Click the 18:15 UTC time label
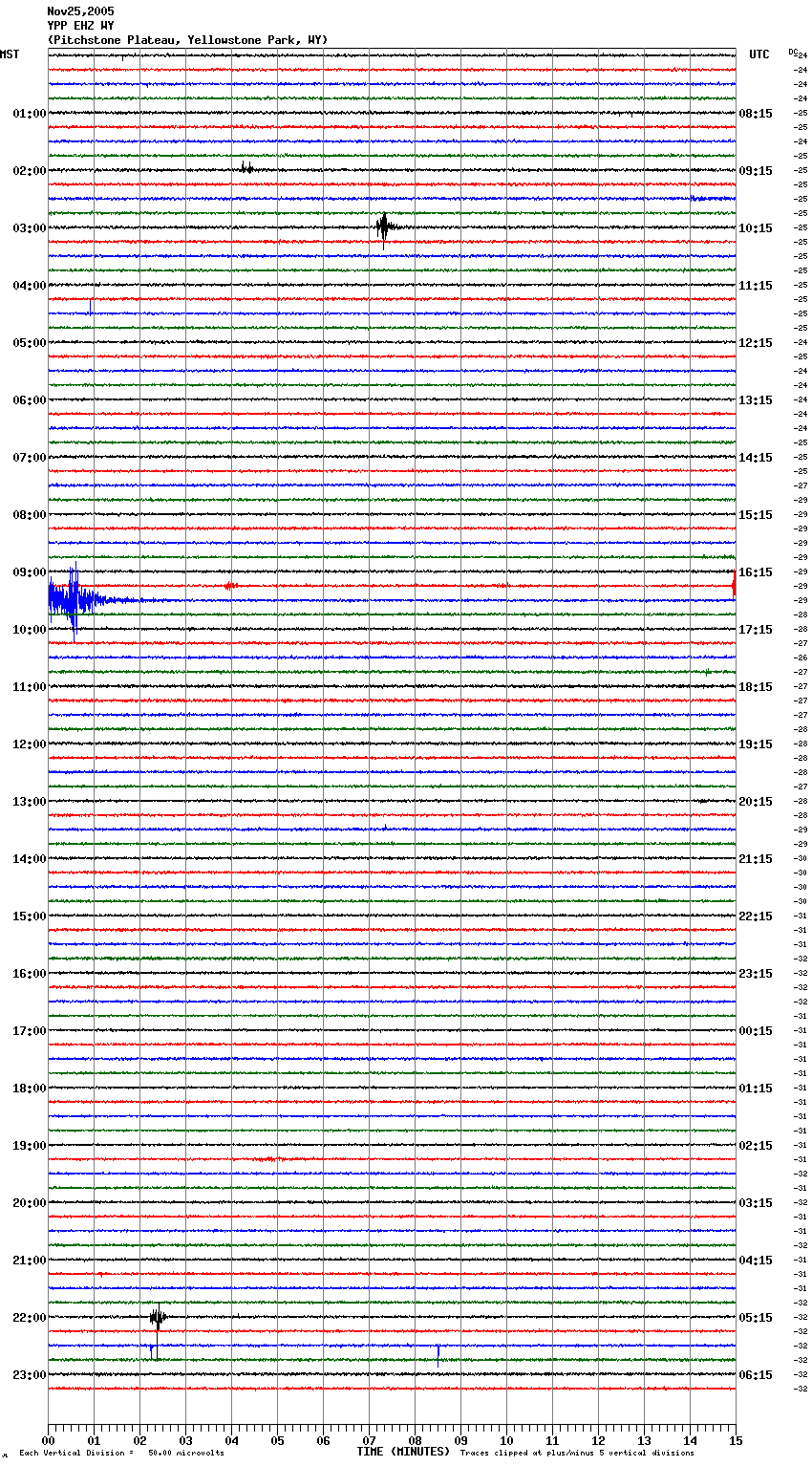The image size is (812, 1466). tap(756, 687)
